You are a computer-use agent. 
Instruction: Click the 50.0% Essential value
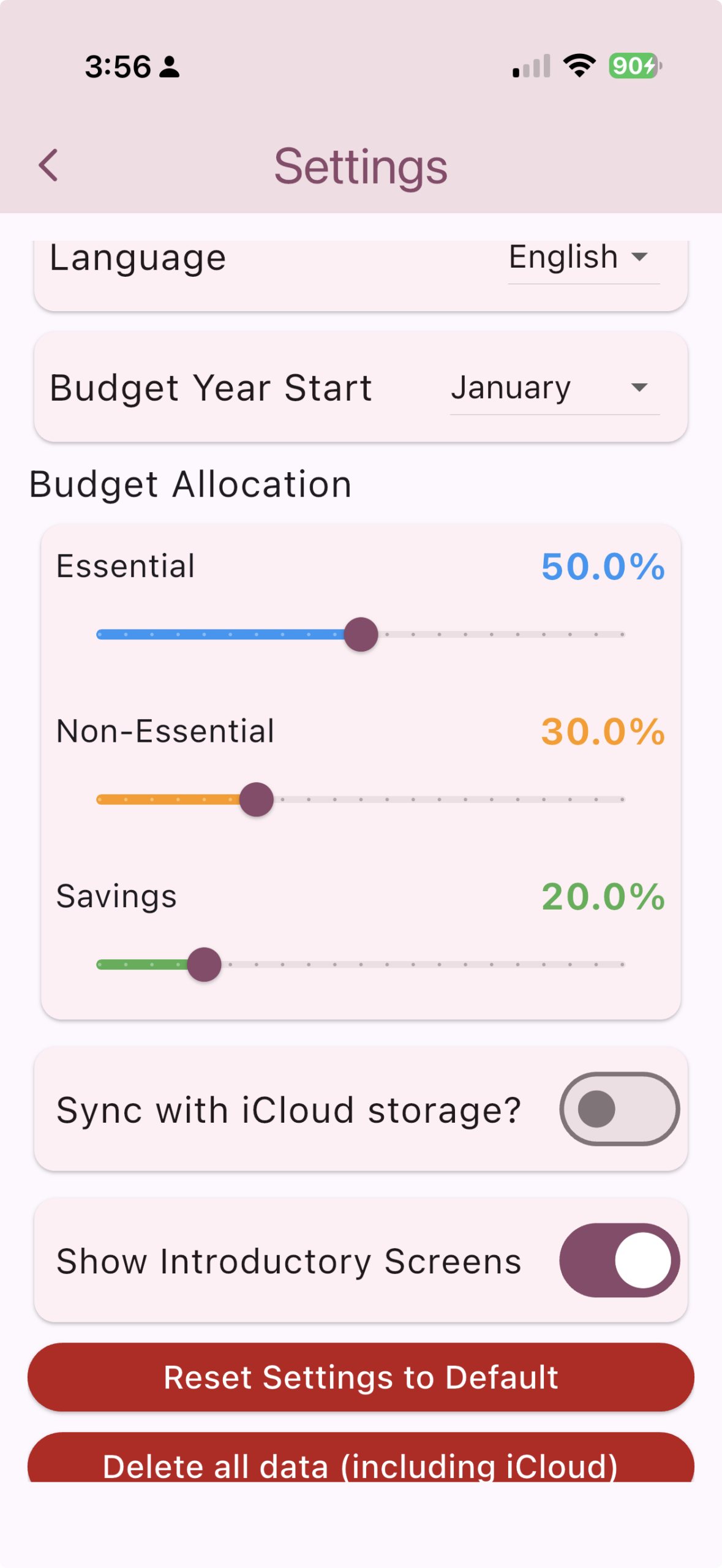603,566
